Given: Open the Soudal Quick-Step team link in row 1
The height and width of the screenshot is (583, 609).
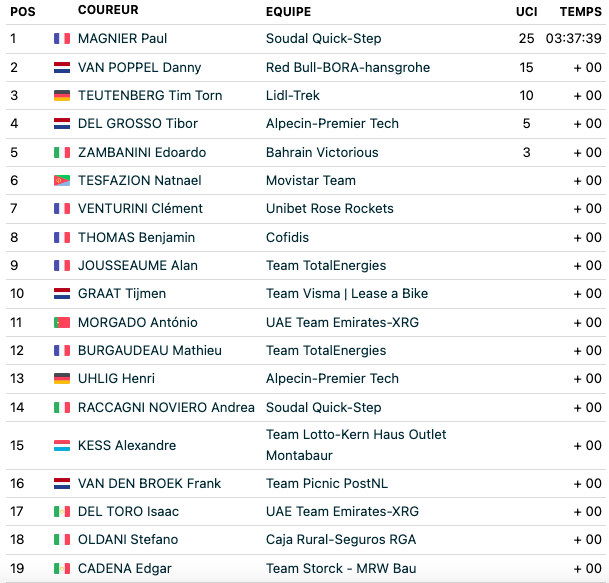Looking at the screenshot, I should point(324,38).
